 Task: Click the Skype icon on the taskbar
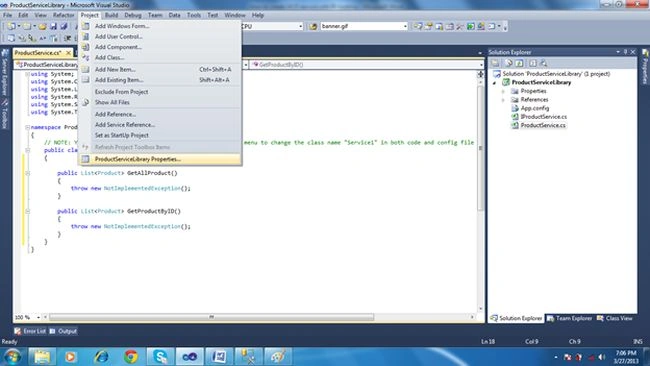[160, 356]
